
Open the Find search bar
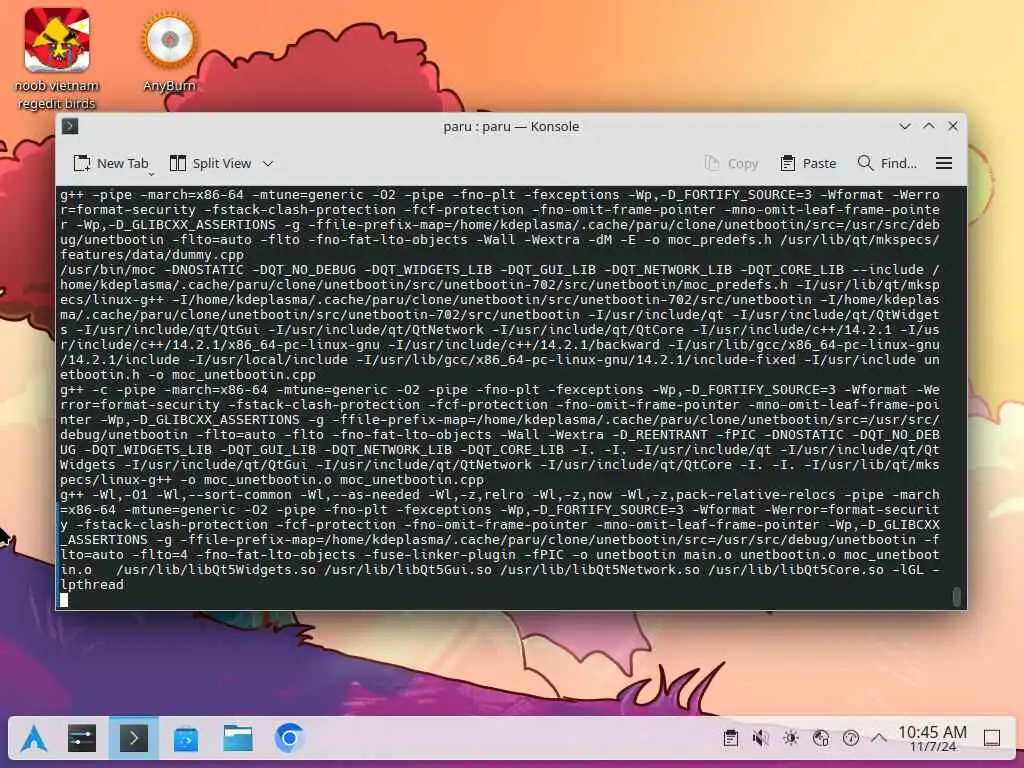887,163
